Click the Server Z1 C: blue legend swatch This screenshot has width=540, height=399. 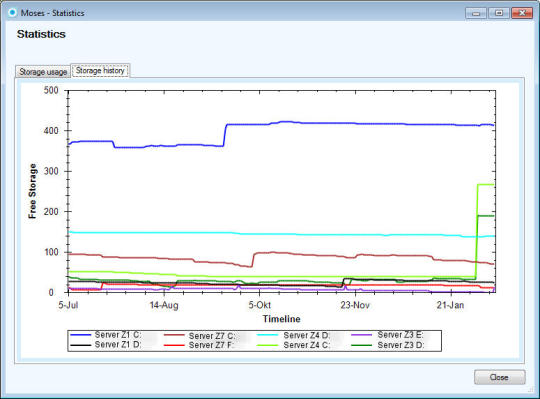[81, 335]
